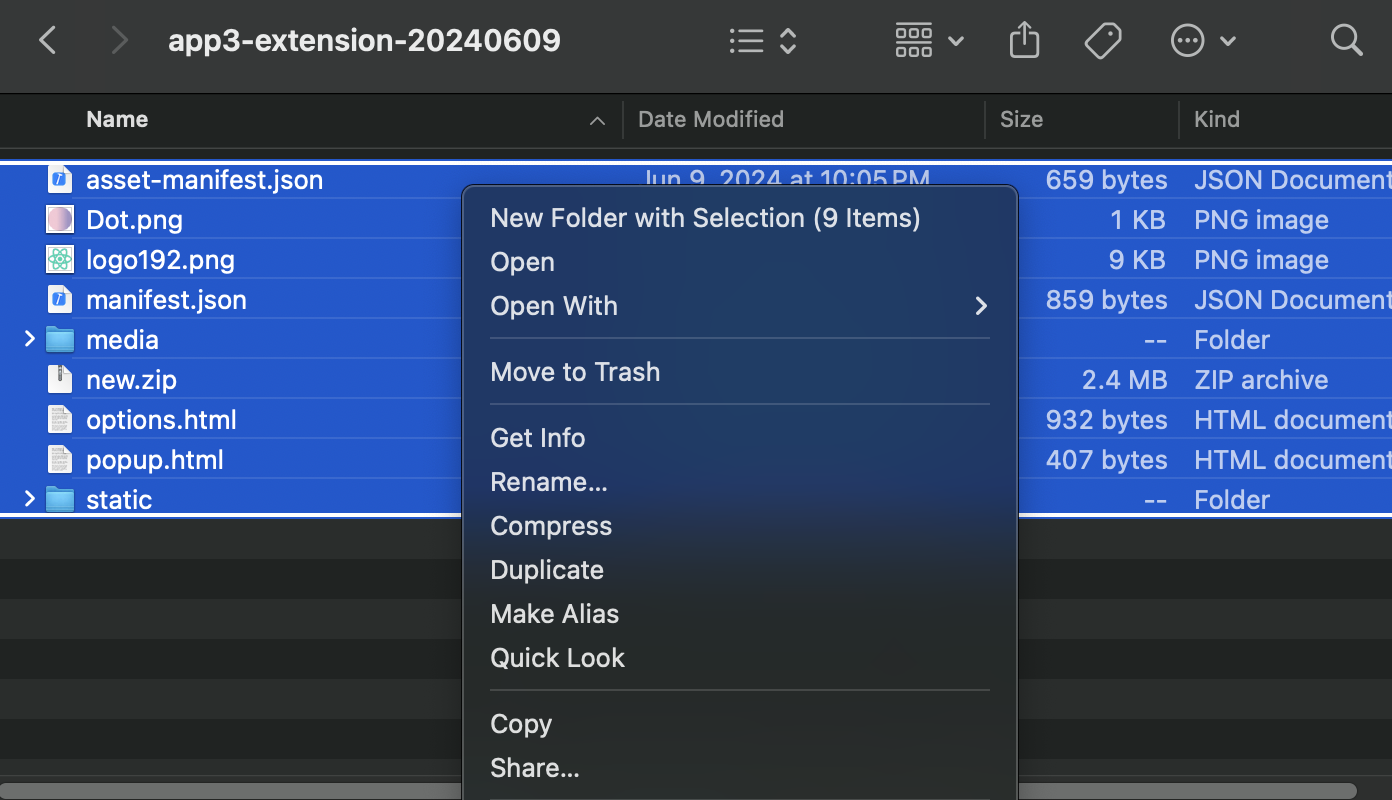Click the logo192.png React icon
The image size is (1392, 800).
point(60,260)
